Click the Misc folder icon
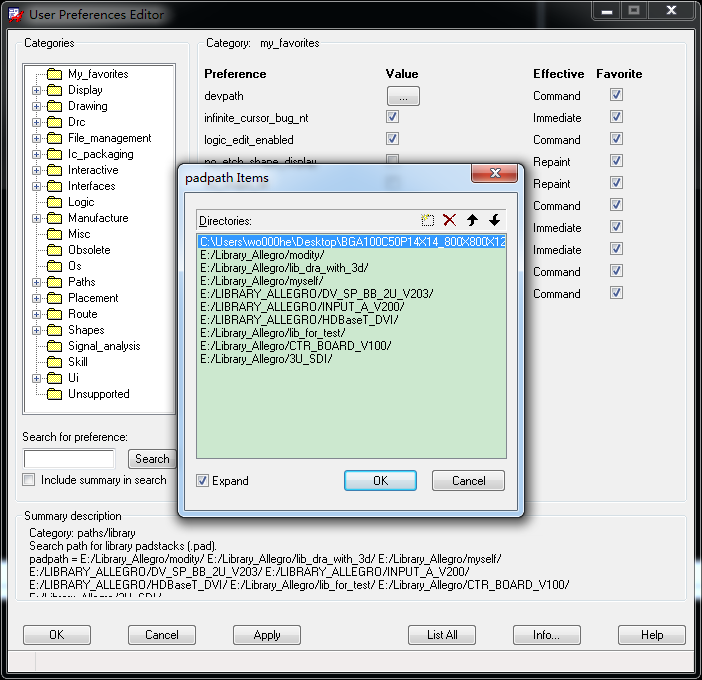Screen dimensions: 702x680 [x=55, y=234]
